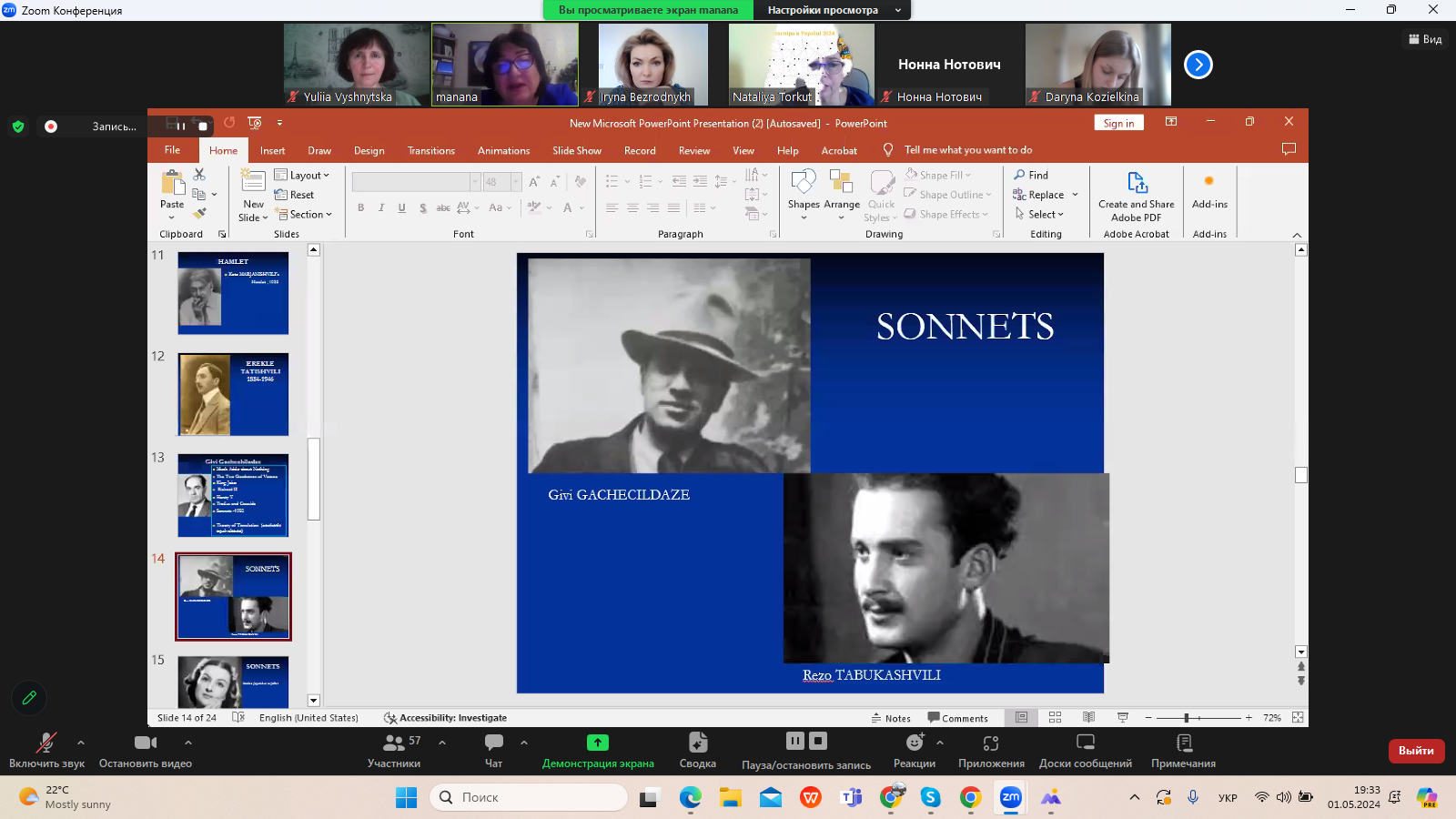The height and width of the screenshot is (819, 1456).
Task: Click the Zoom annotation pencil icon
Action: point(29,698)
